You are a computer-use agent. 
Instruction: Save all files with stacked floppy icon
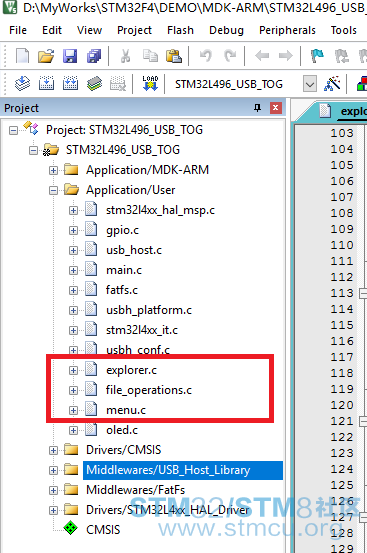pos(94,56)
